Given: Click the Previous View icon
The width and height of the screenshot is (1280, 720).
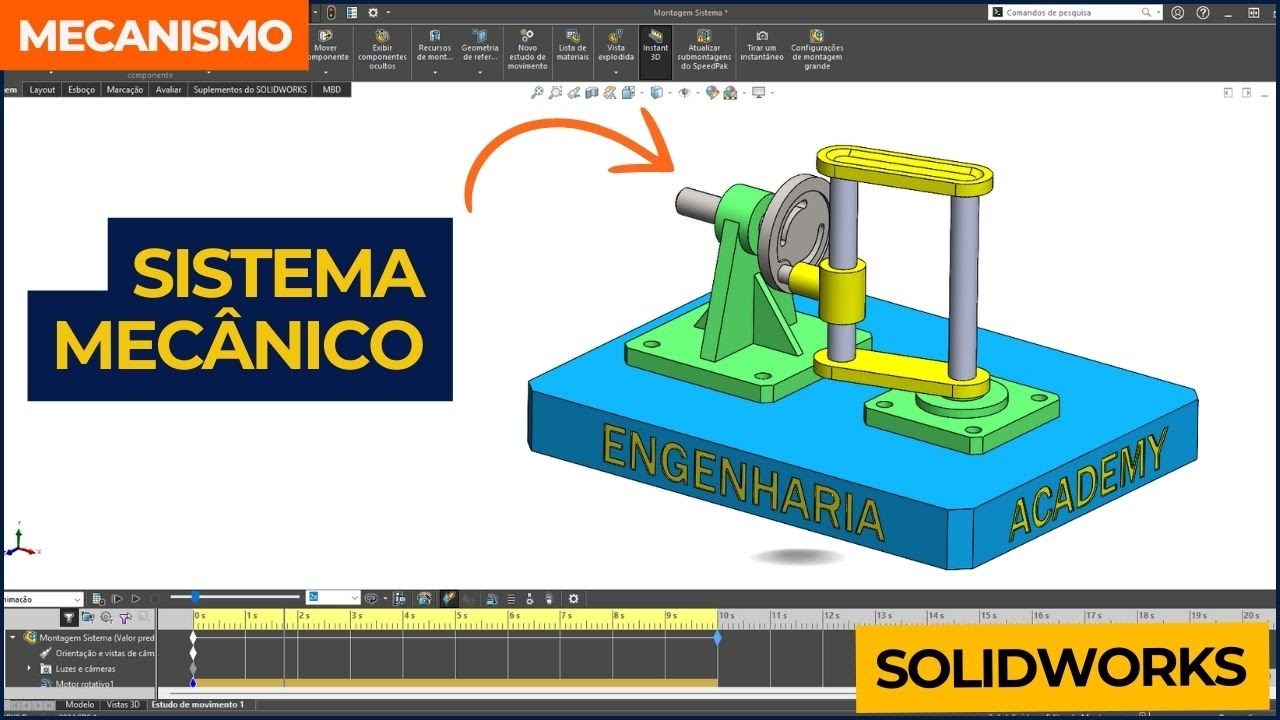Looking at the screenshot, I should click(x=573, y=92).
